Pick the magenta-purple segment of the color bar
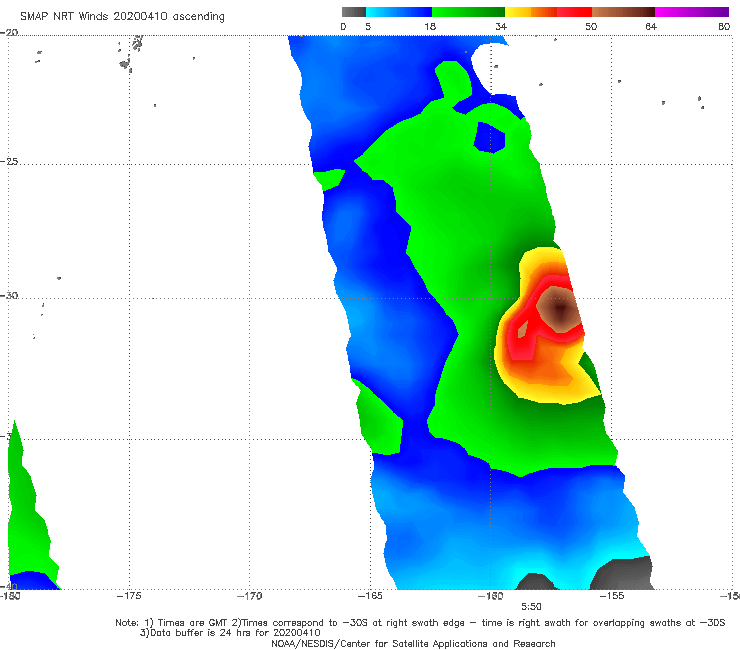Screen dimensions: 740x650 tap(692, 12)
